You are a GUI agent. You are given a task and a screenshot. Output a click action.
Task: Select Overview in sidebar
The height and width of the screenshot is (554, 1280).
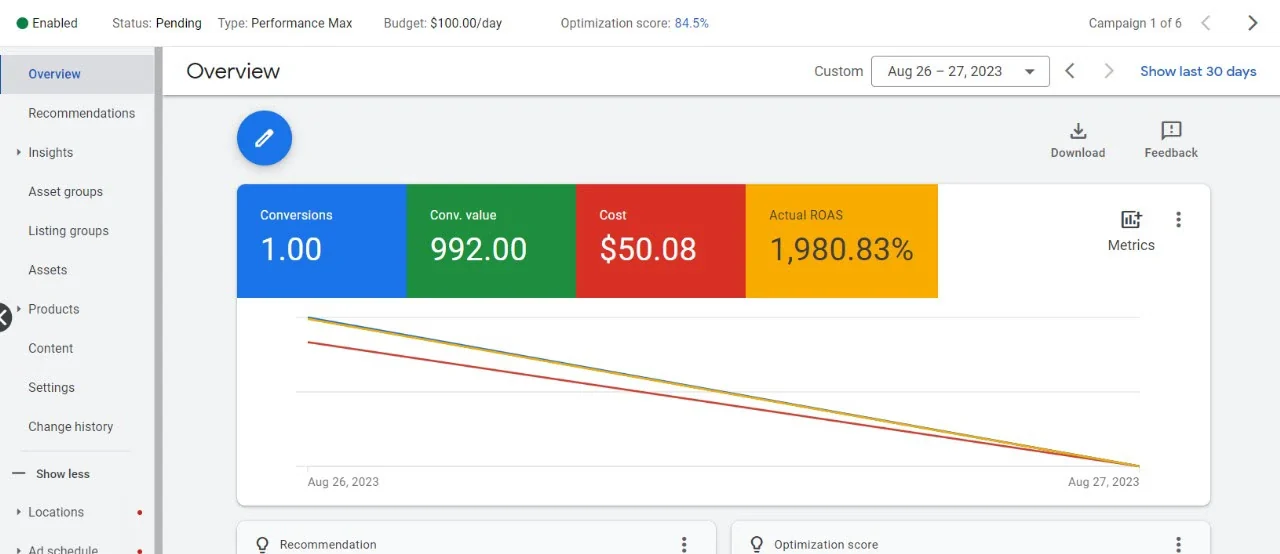[x=77, y=74]
